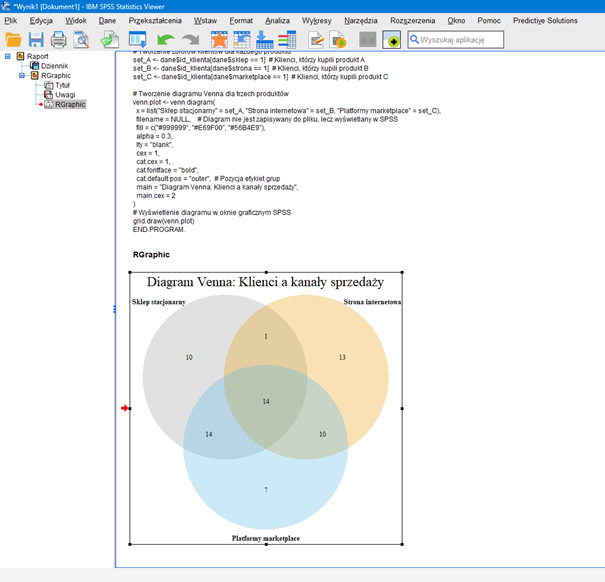The width and height of the screenshot is (605, 582).
Task: Click the alpha = 0.3 code line
Action: tap(154, 136)
